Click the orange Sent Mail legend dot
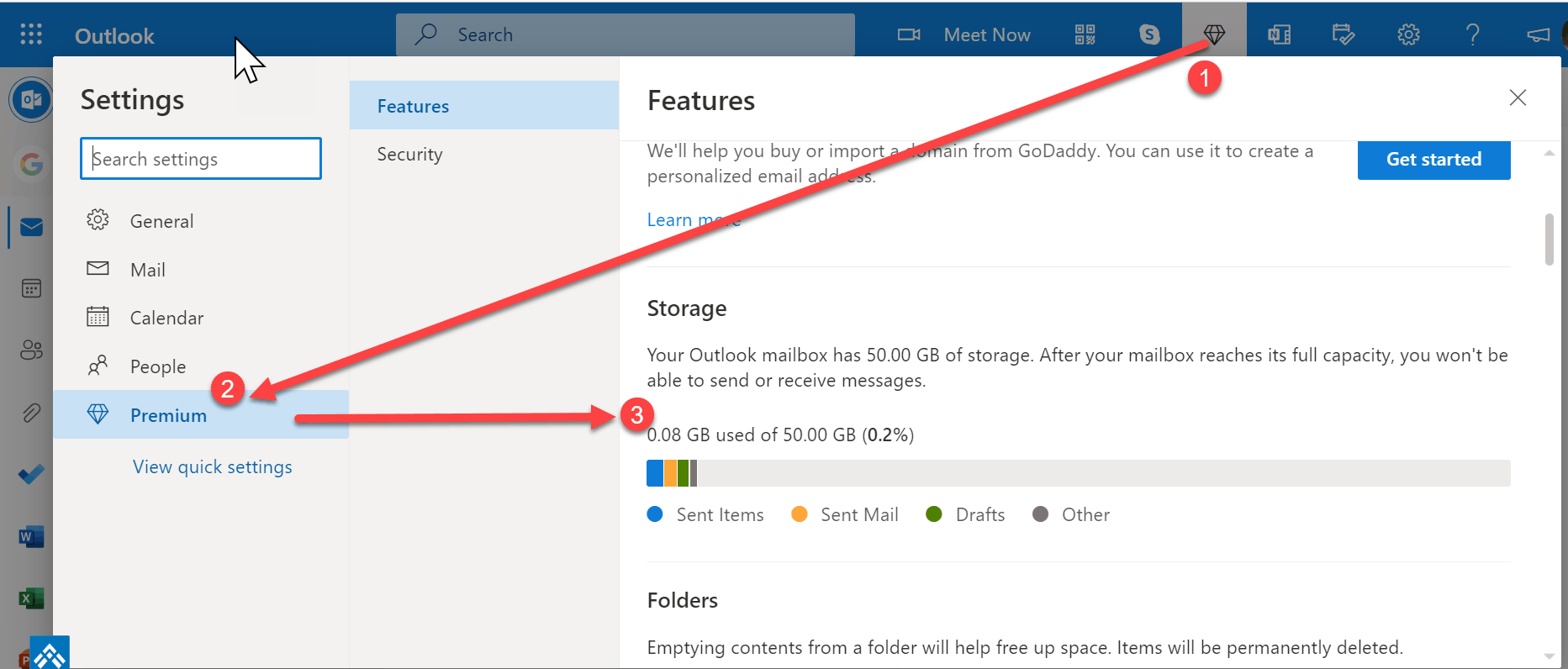The width and height of the screenshot is (1568, 669). (800, 514)
